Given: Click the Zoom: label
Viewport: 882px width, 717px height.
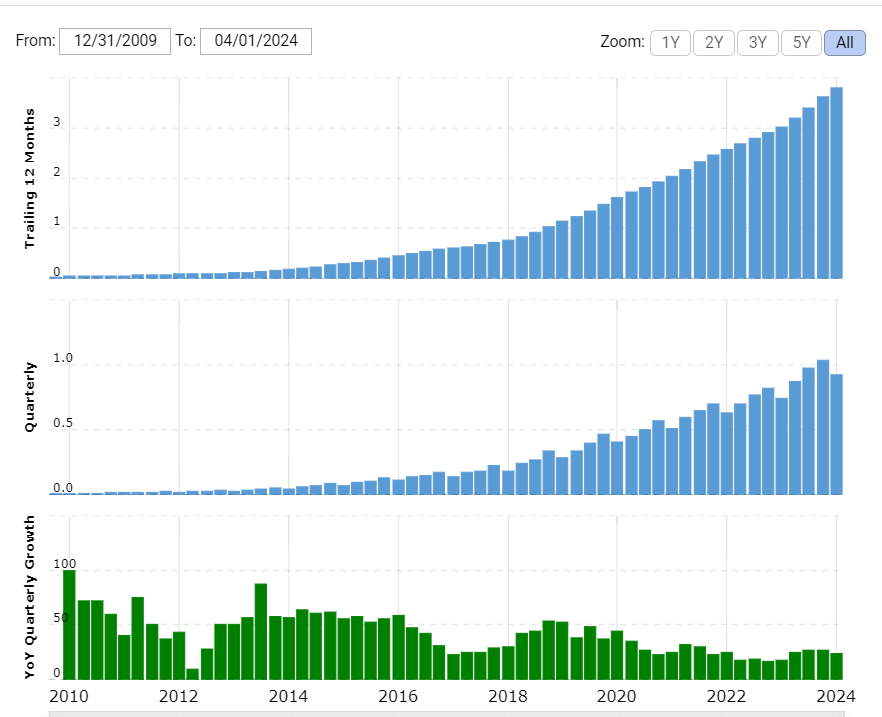Looking at the screenshot, I should pyautogui.click(x=622, y=42).
